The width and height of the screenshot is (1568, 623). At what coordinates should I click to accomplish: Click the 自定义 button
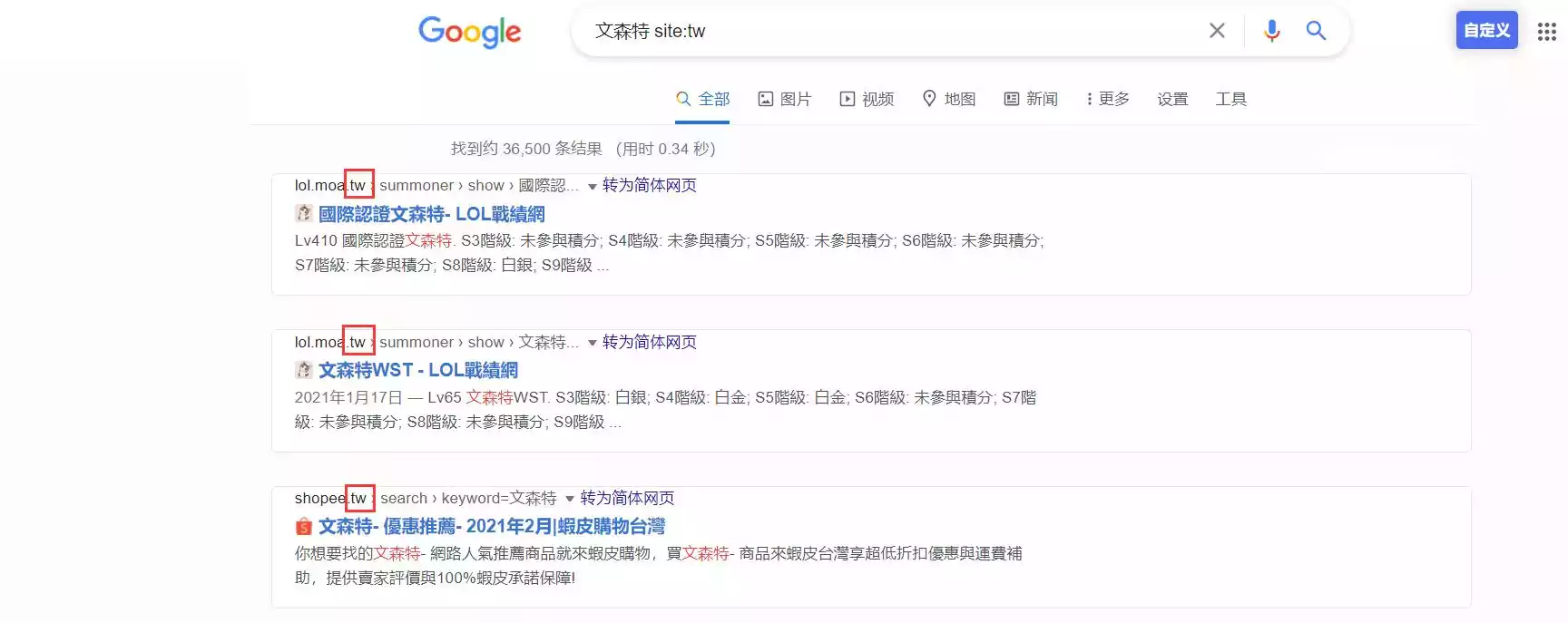pos(1486,30)
